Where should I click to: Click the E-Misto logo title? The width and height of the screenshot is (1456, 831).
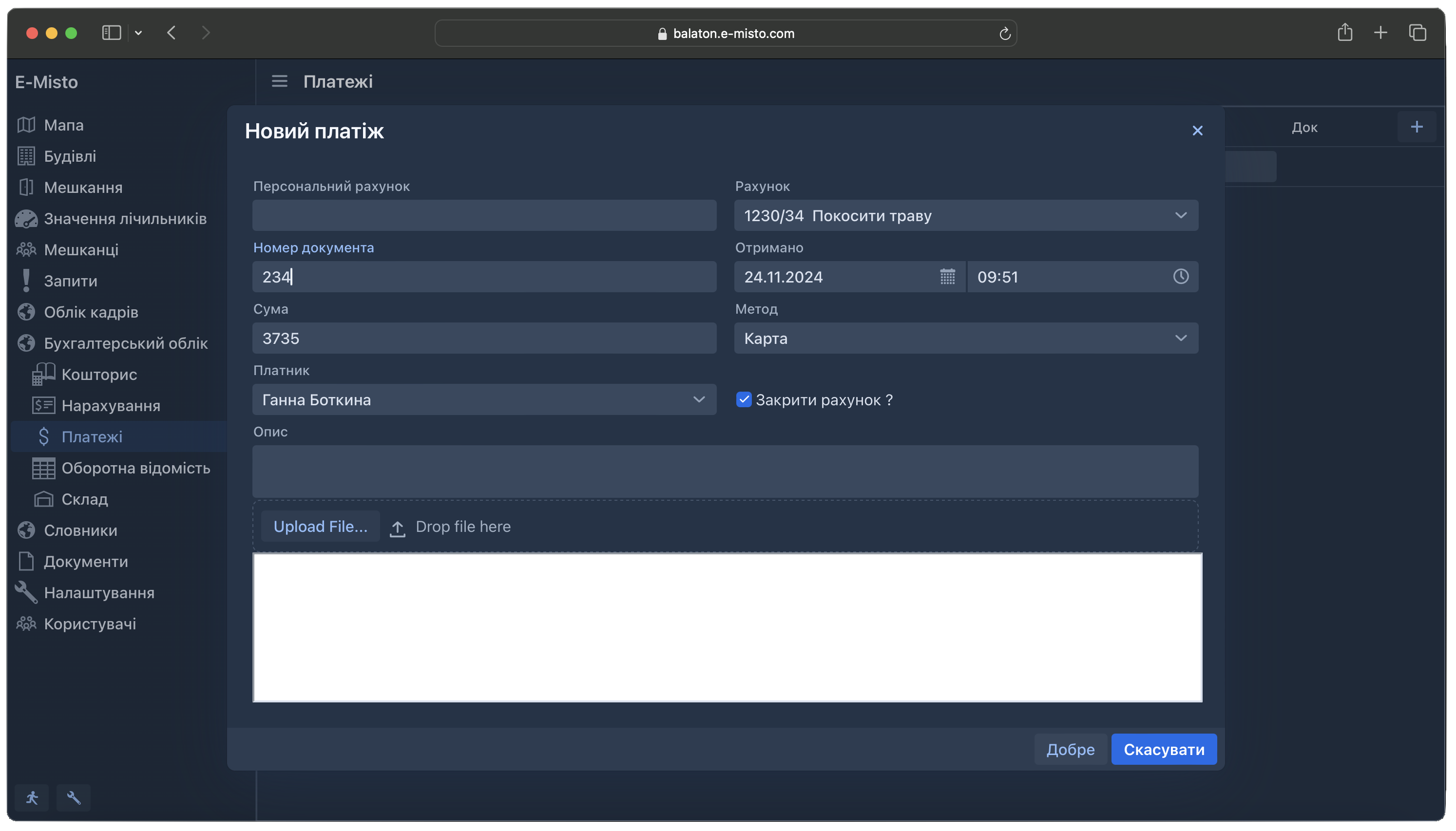point(47,82)
